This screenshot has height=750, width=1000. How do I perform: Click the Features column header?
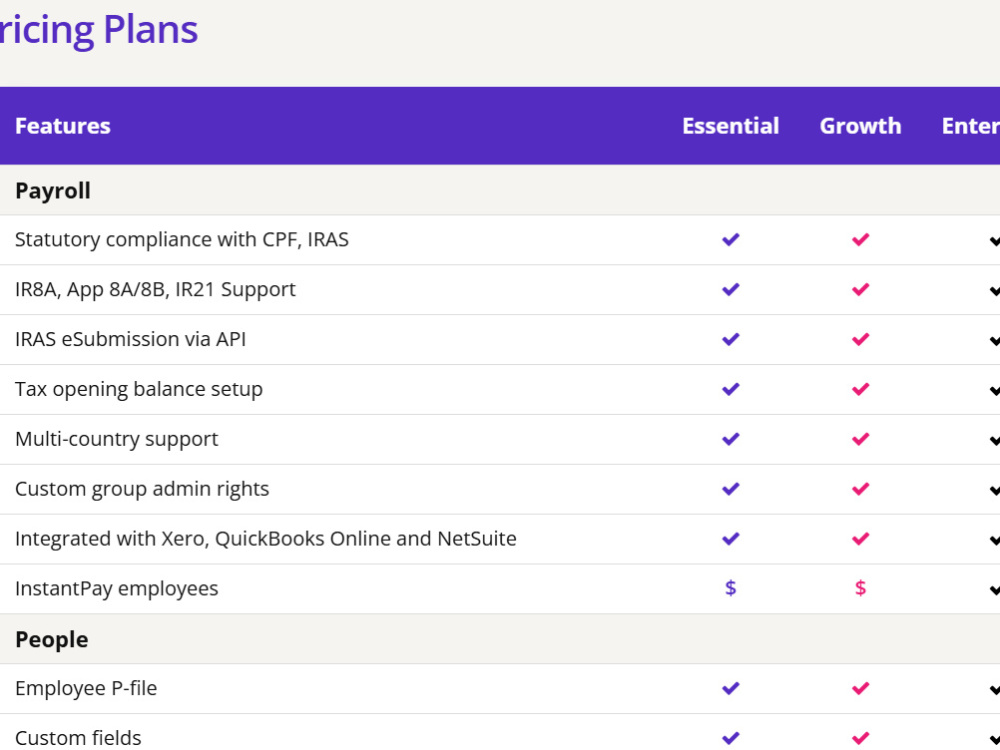pos(62,126)
